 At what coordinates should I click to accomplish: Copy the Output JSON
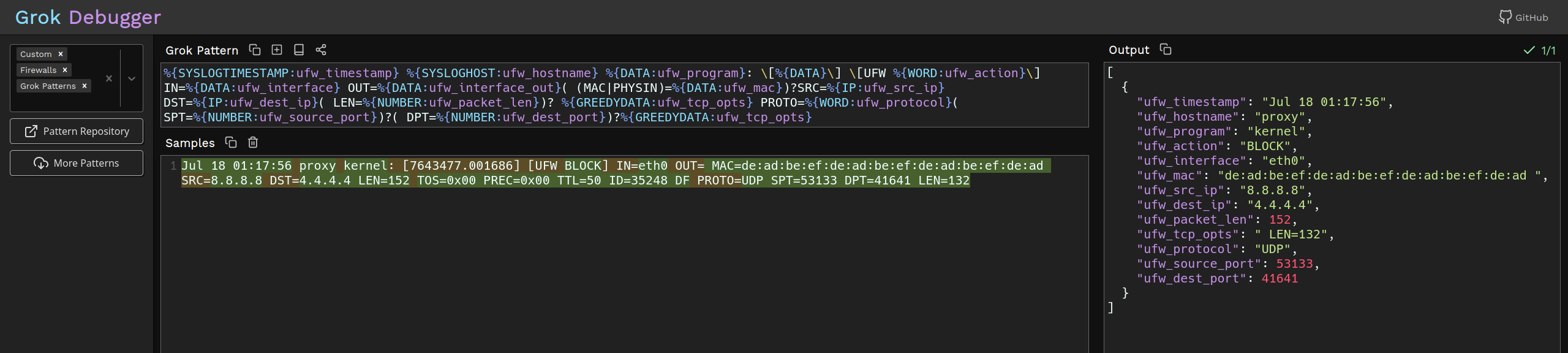(x=1166, y=50)
